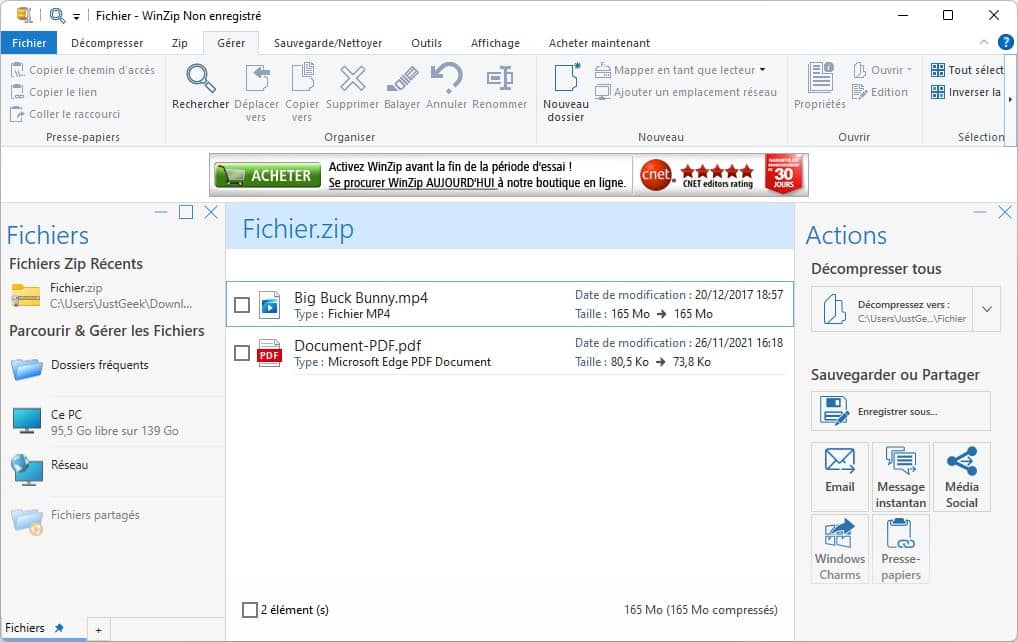1018x642 pixels.
Task: Switch to the Sauvegarde/Nettoyer tab
Action: (328, 43)
